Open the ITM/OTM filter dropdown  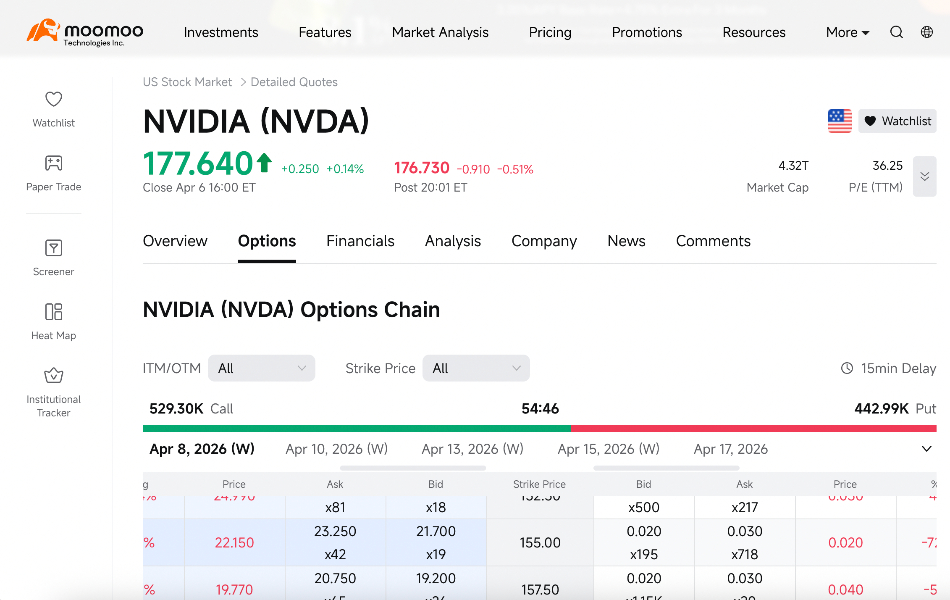(261, 368)
